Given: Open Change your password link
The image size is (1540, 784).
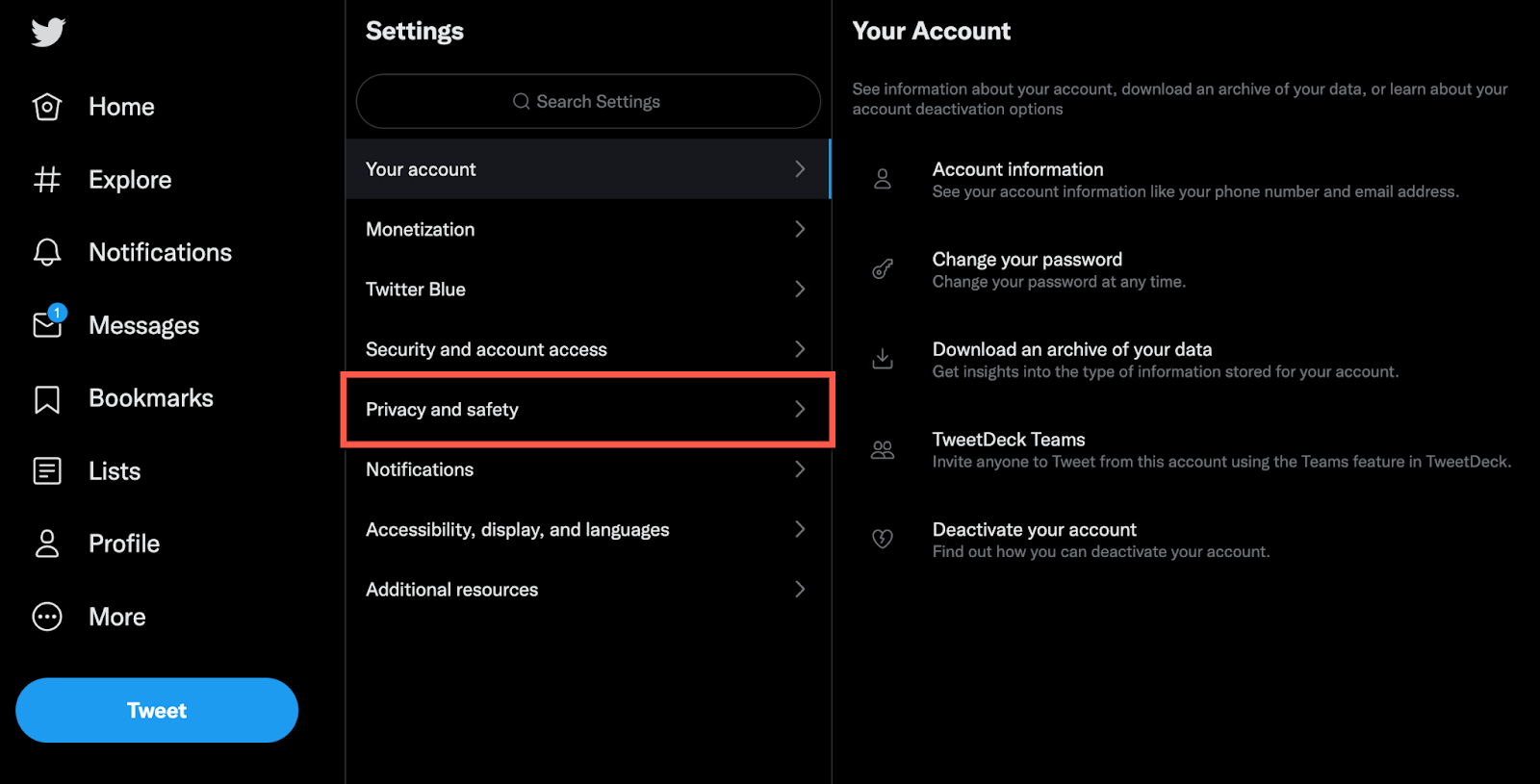Looking at the screenshot, I should pyautogui.click(x=1027, y=260).
